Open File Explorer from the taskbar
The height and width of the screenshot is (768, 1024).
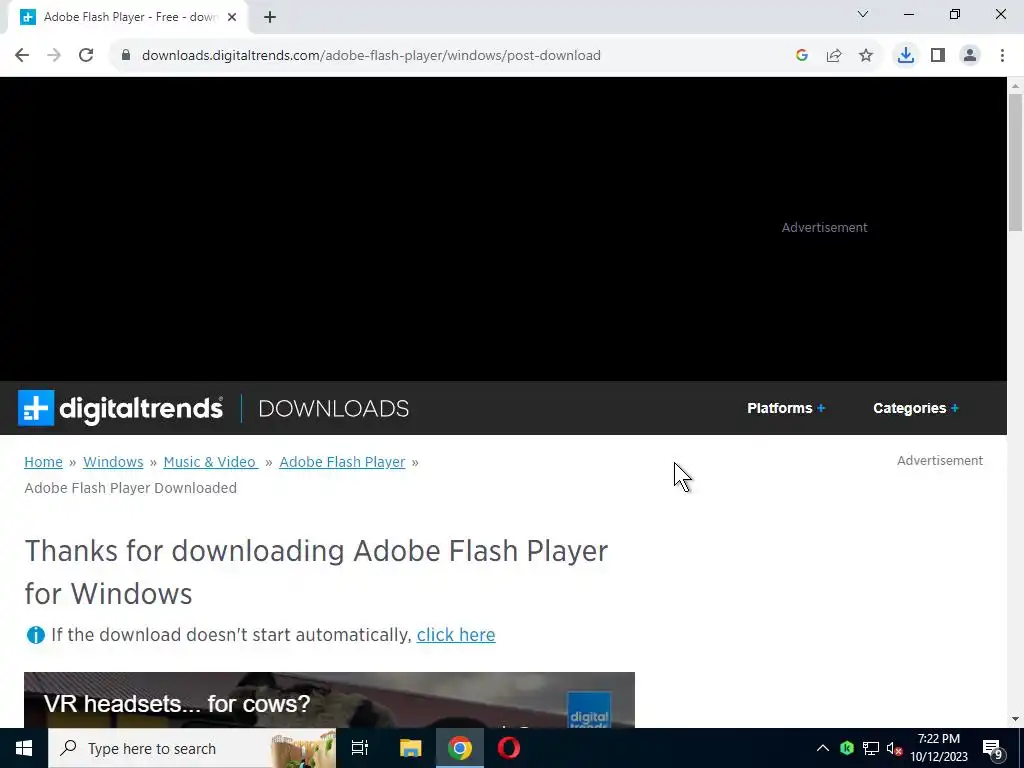click(x=410, y=748)
